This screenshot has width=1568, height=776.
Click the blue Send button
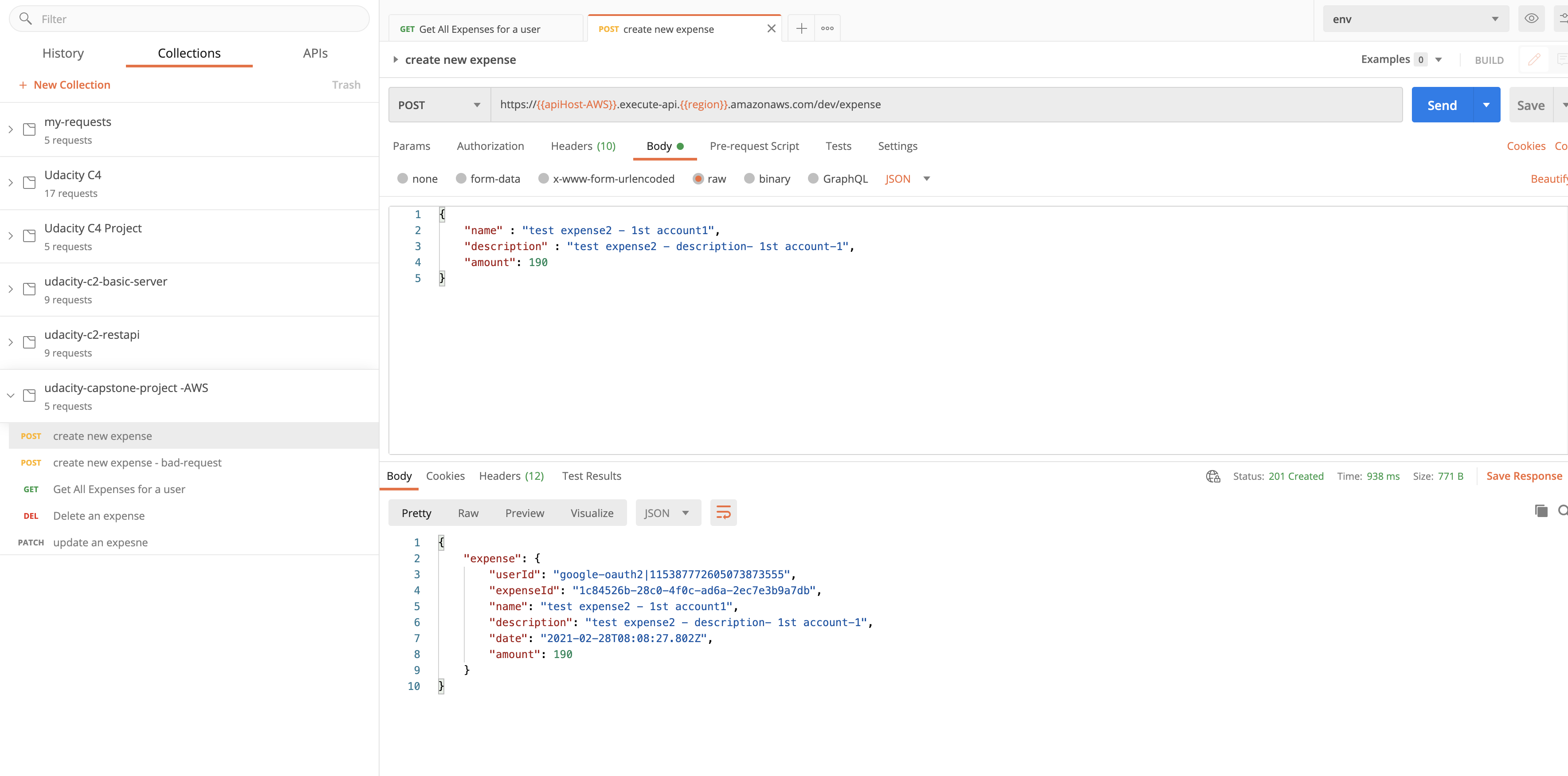(x=1441, y=105)
